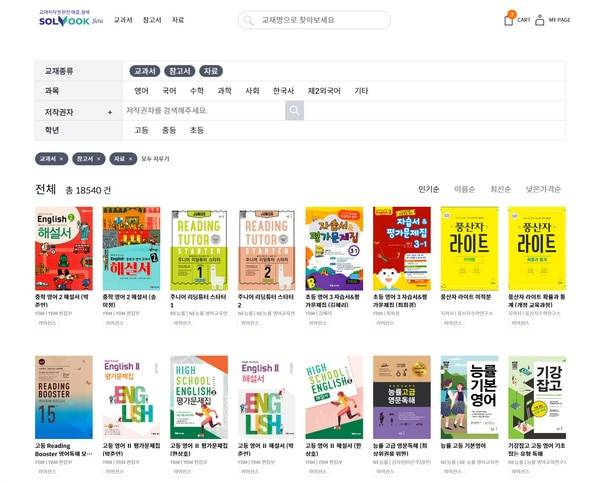Select the 기타 subject filter

[361, 91]
